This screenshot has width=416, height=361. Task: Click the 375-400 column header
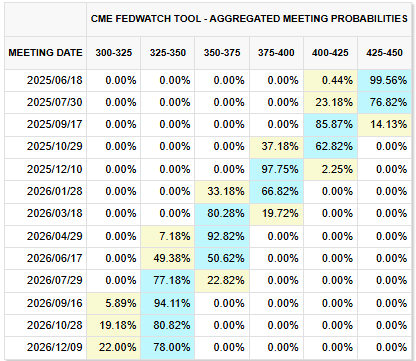tap(276, 53)
